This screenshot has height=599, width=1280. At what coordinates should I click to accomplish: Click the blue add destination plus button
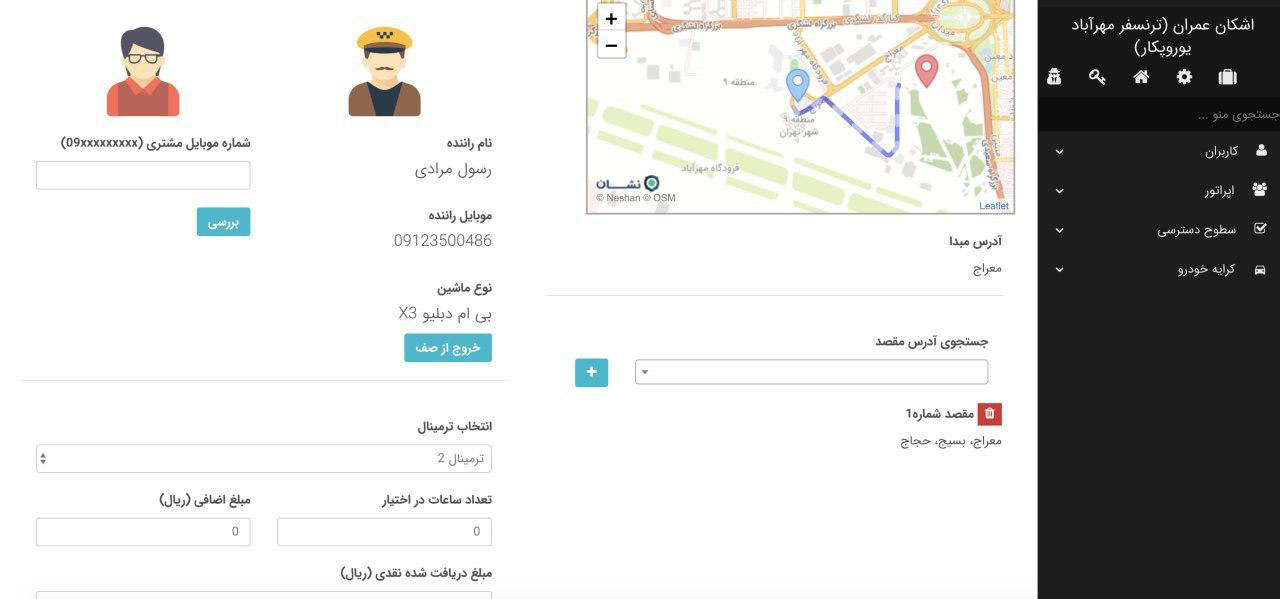click(591, 372)
